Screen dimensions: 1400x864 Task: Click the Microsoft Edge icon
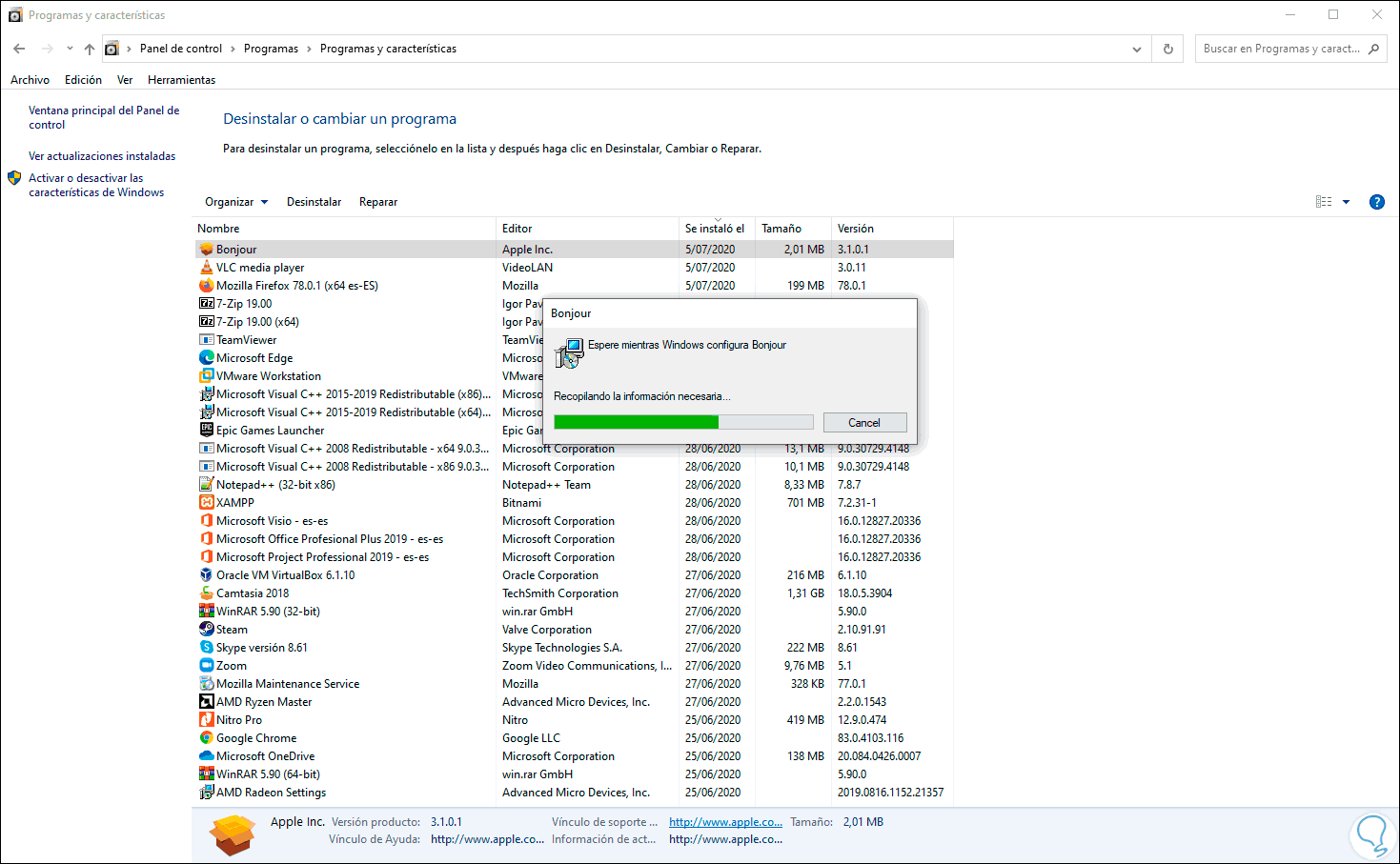tap(206, 358)
